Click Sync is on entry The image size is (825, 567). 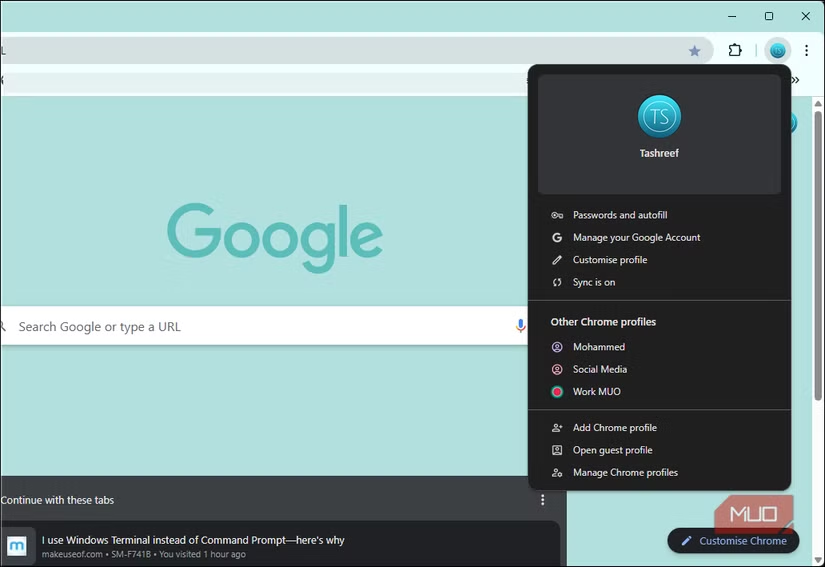593,282
